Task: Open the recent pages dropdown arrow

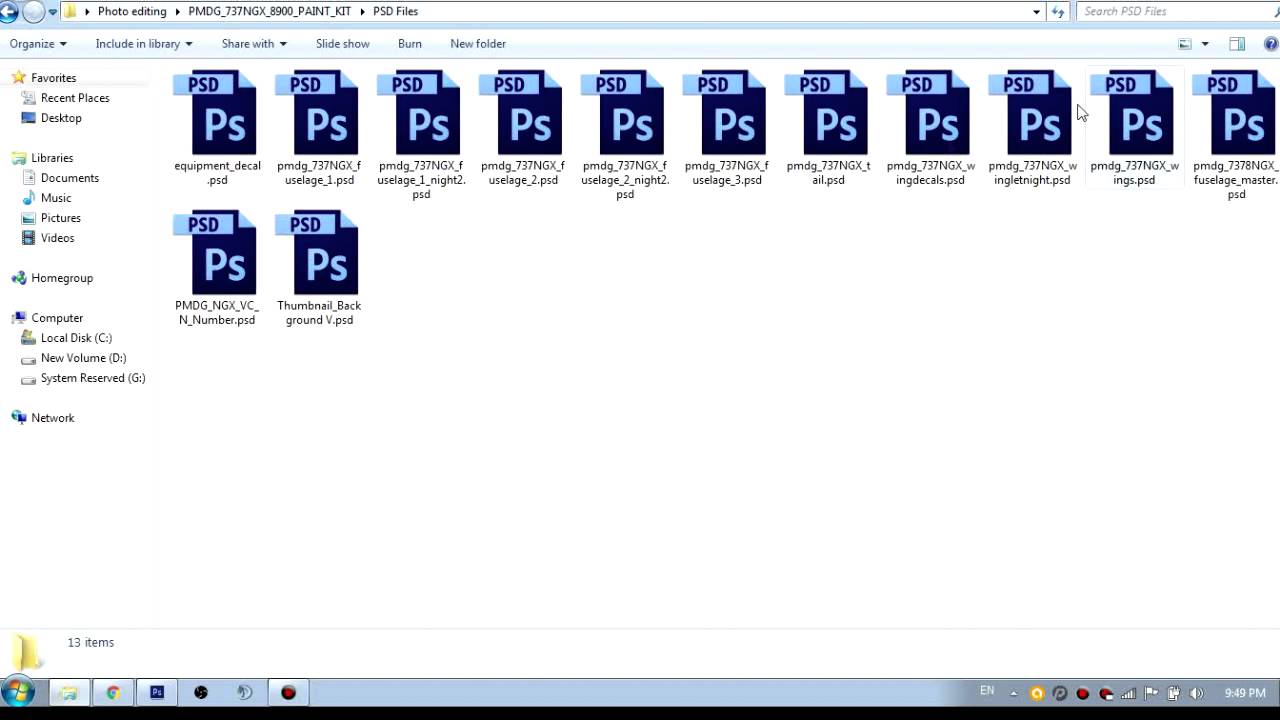Action: point(51,12)
